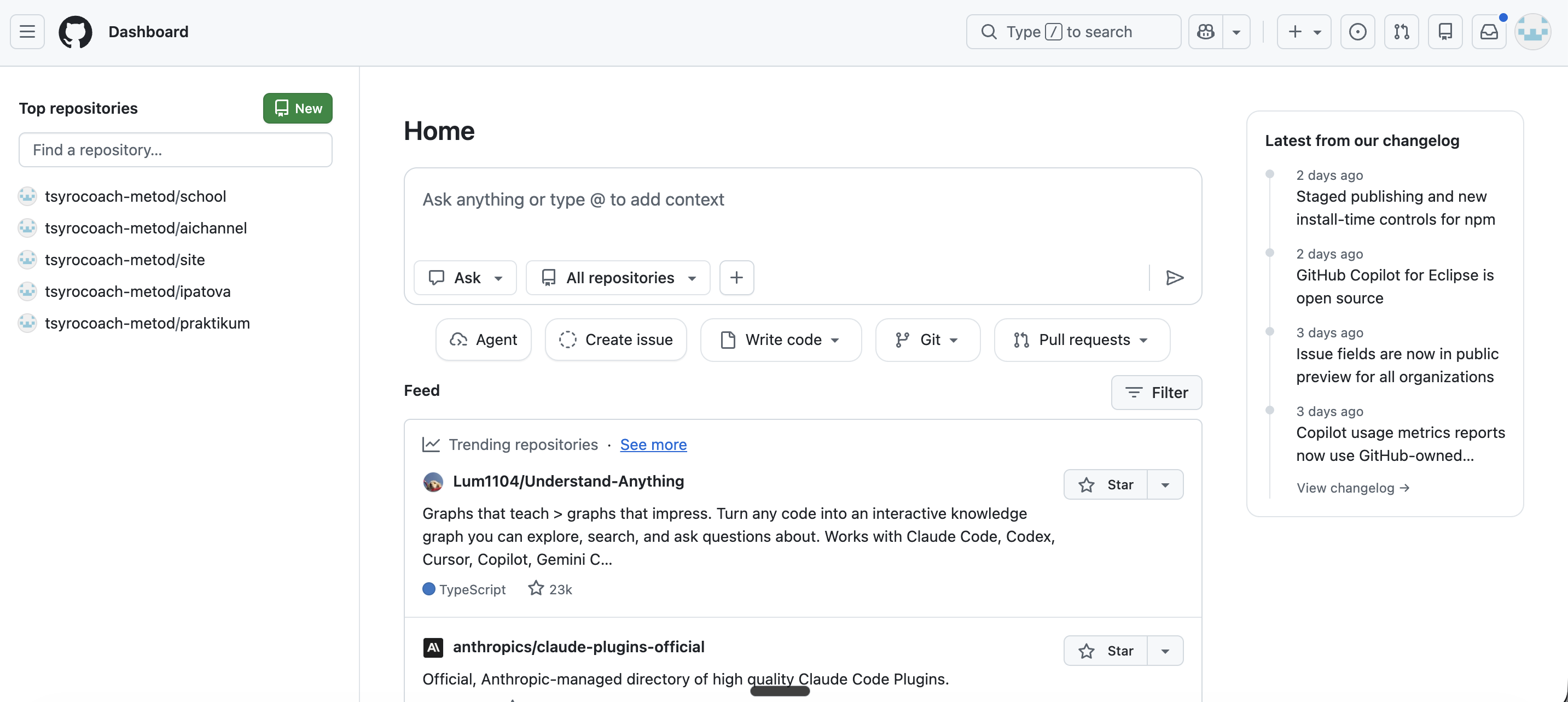Open tsyrocoach-metod/site repository
This screenshot has width=1568, height=702.
click(125, 259)
